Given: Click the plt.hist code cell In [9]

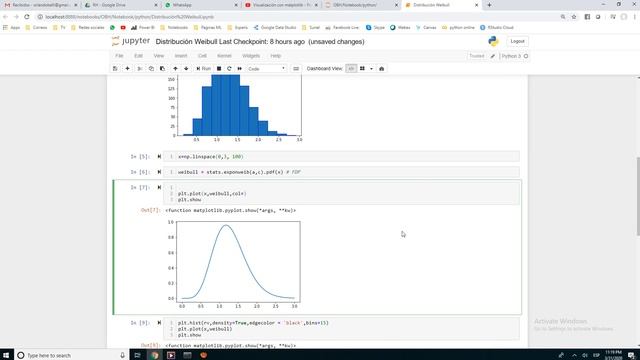Looking at the screenshot, I should pos(341,329).
